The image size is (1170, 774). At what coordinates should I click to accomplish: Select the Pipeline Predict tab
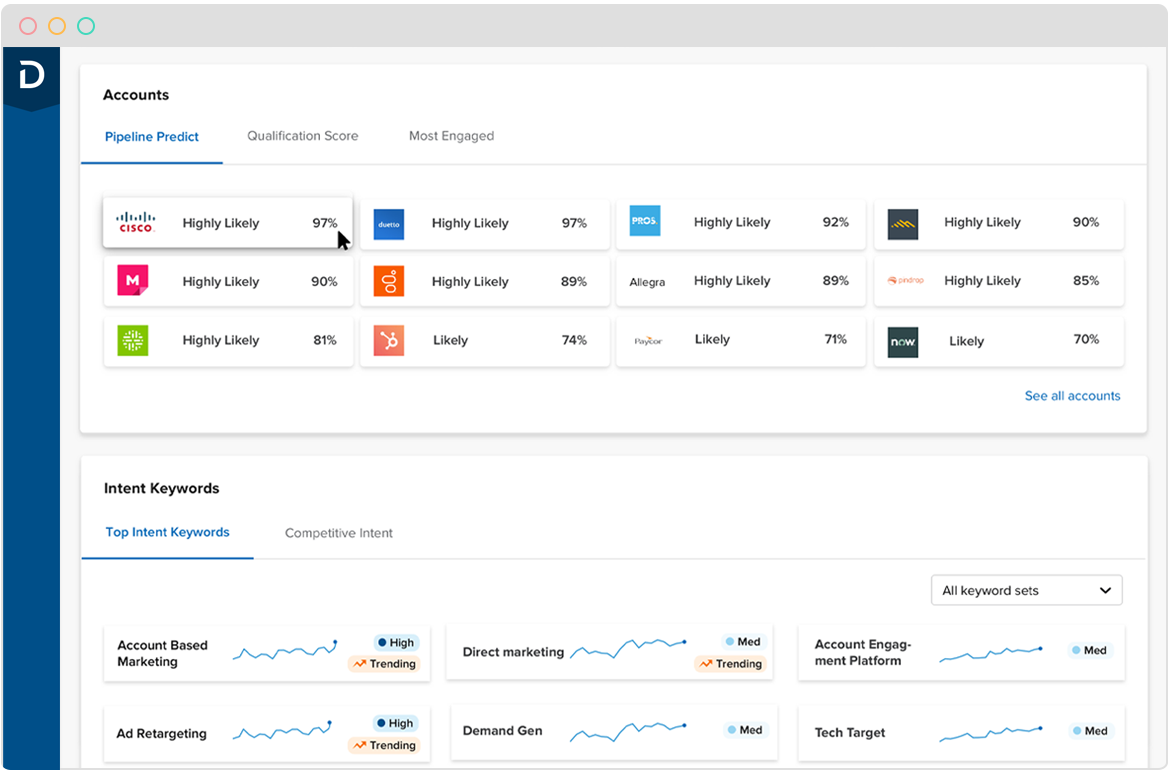point(152,137)
